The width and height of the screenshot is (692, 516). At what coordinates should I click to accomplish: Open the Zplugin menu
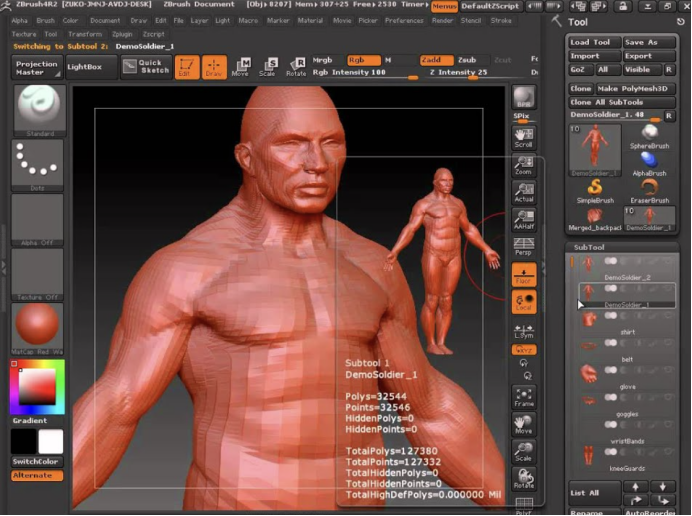pos(122,34)
